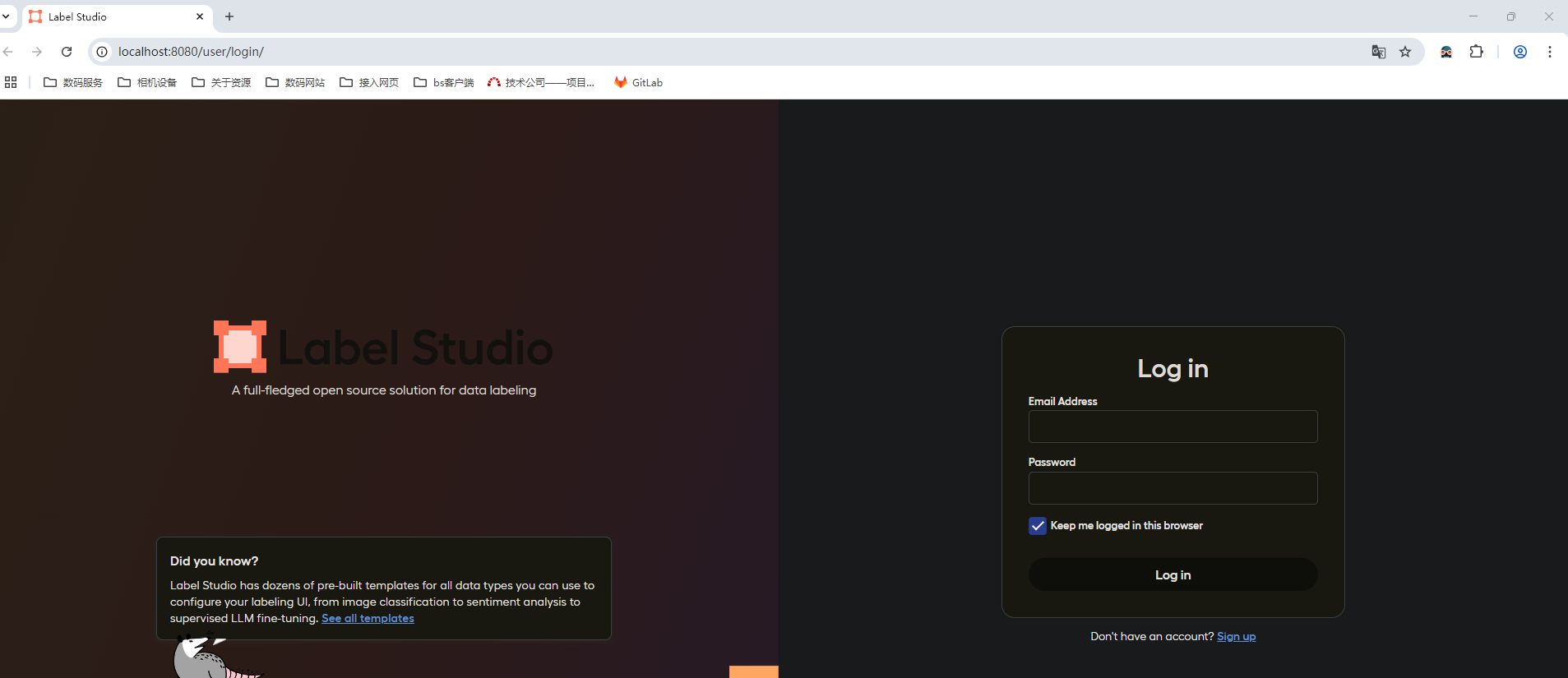Click the Log in button
The image size is (1568, 678).
tap(1173, 574)
